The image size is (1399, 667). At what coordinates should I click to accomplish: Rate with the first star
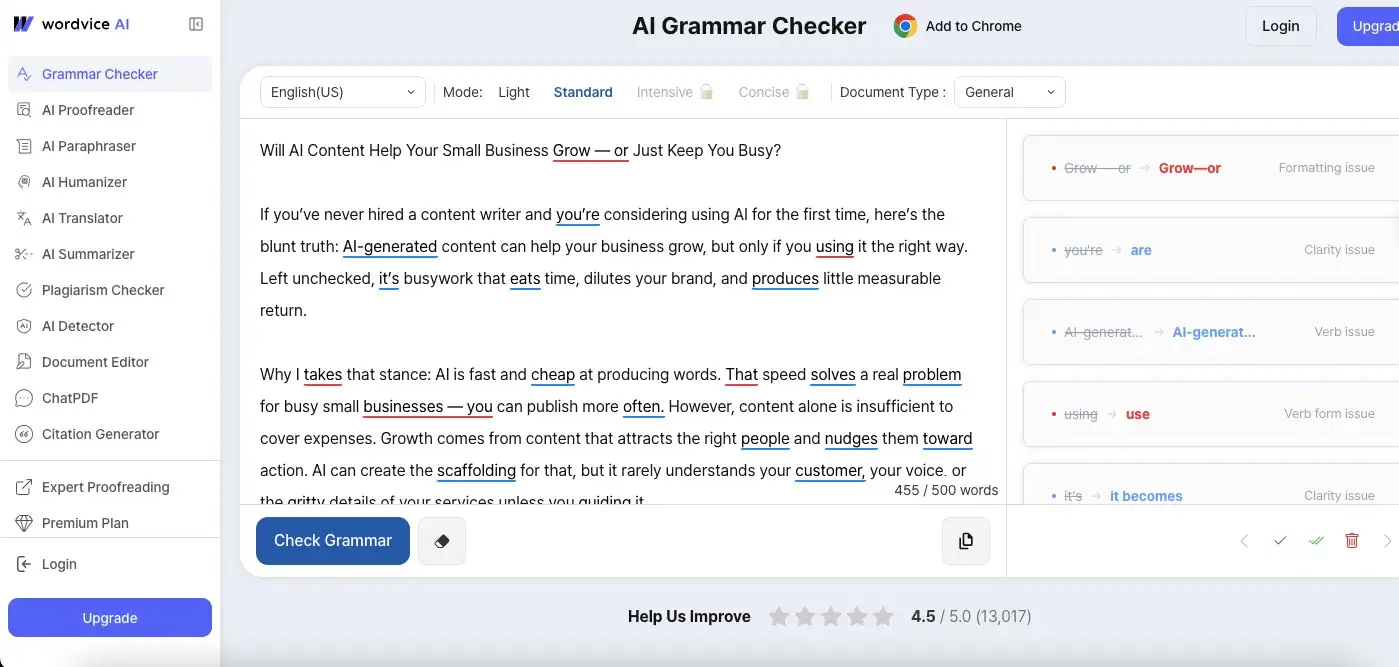tap(779, 617)
